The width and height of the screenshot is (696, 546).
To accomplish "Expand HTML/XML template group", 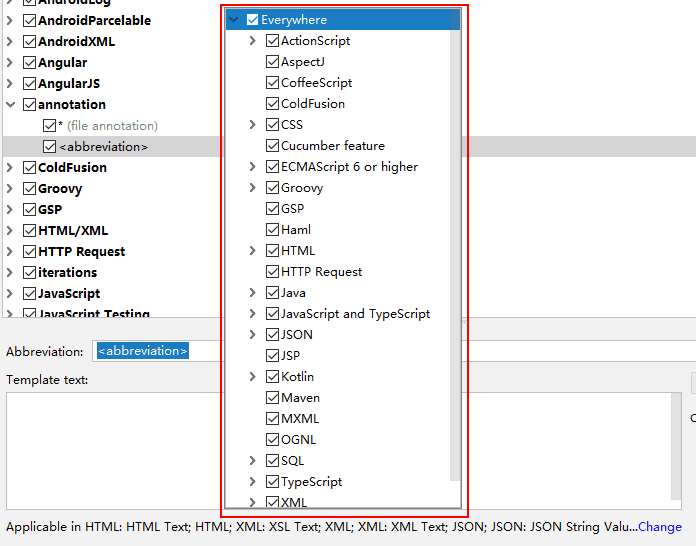I will 10,230.
